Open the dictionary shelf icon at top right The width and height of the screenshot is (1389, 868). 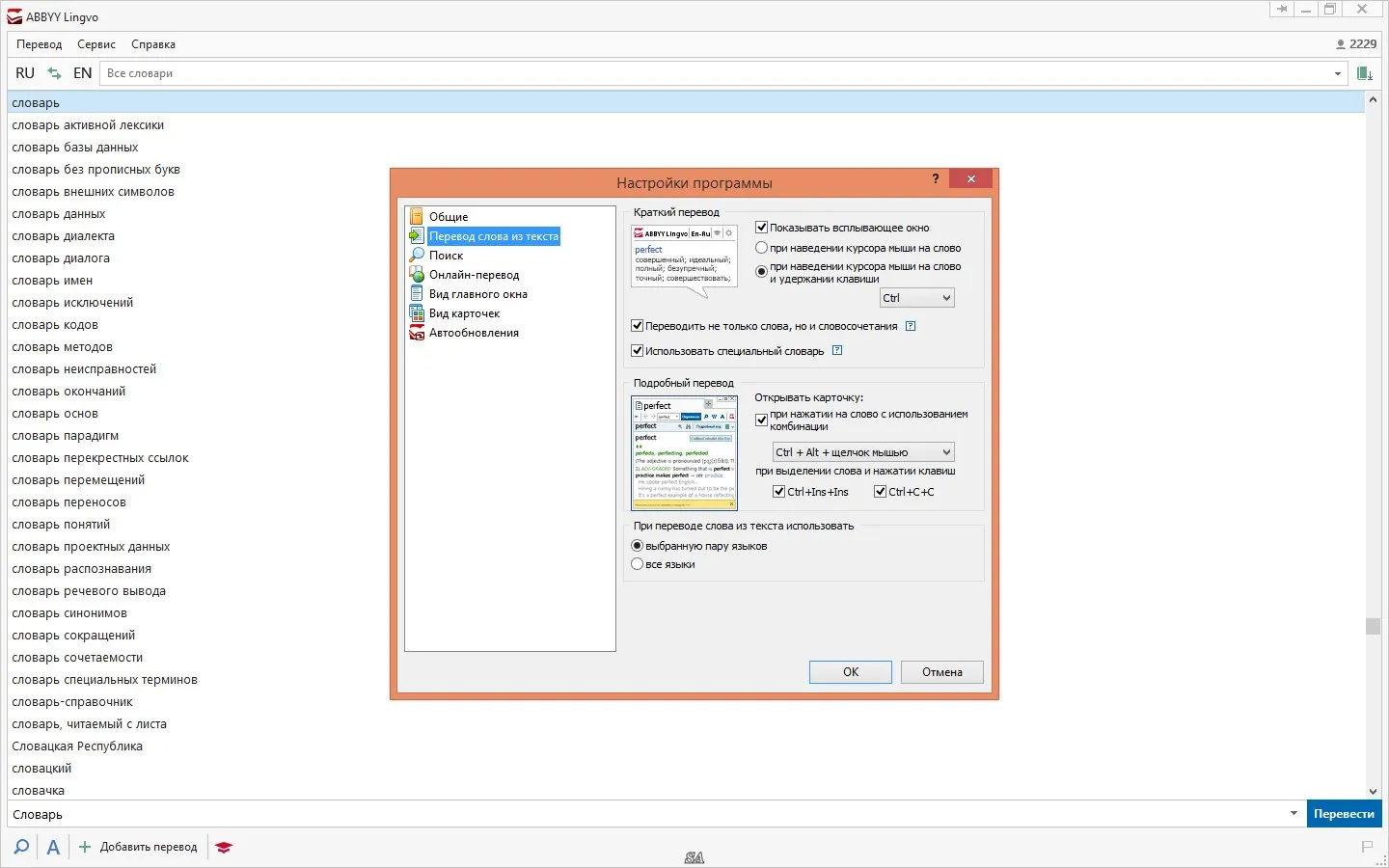[x=1365, y=73]
